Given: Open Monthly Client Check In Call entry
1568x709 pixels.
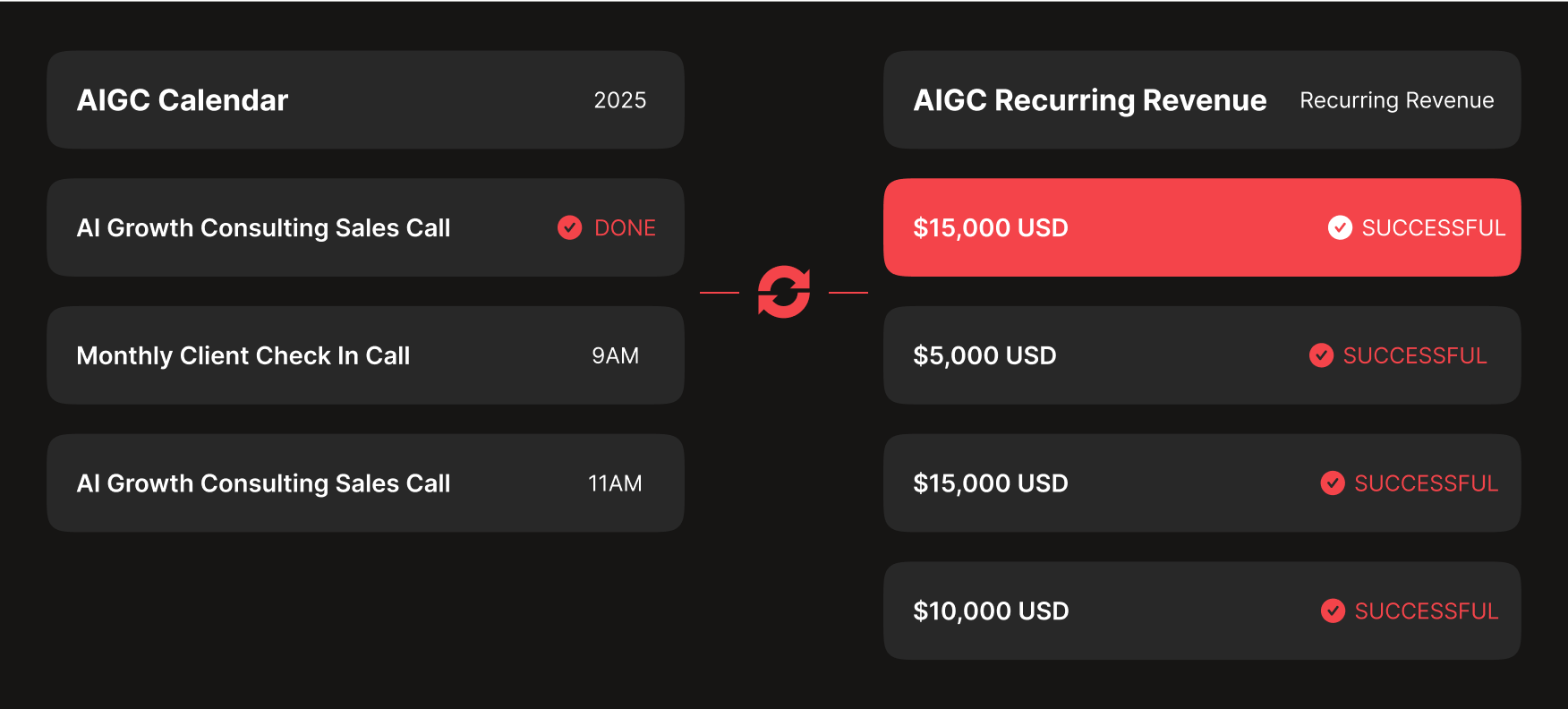Looking at the screenshot, I should coord(365,355).
